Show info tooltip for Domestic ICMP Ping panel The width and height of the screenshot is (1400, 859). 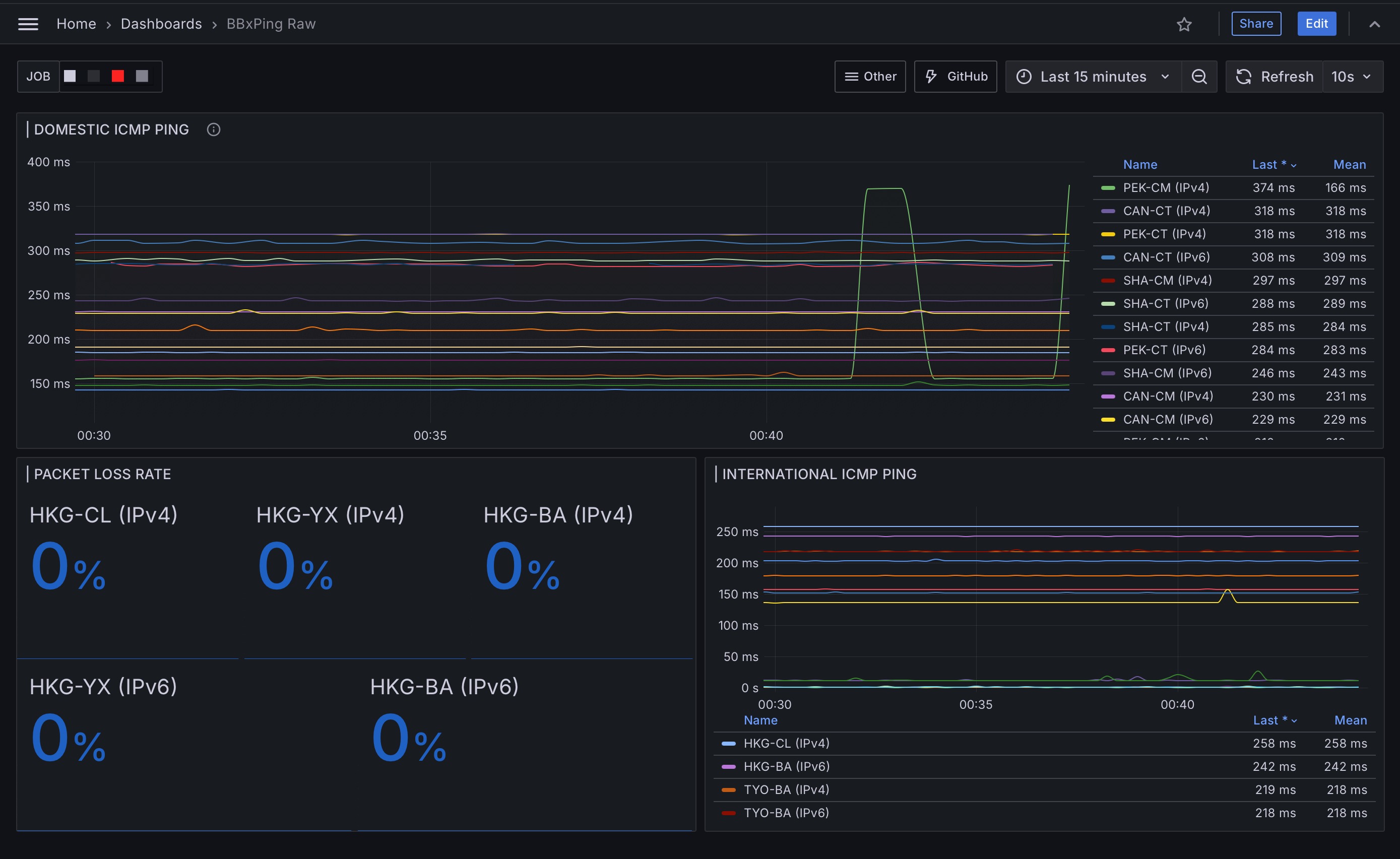214,129
